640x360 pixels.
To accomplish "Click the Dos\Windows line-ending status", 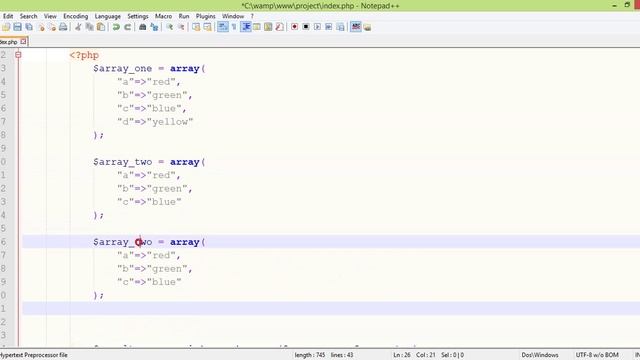I will 540,355.
